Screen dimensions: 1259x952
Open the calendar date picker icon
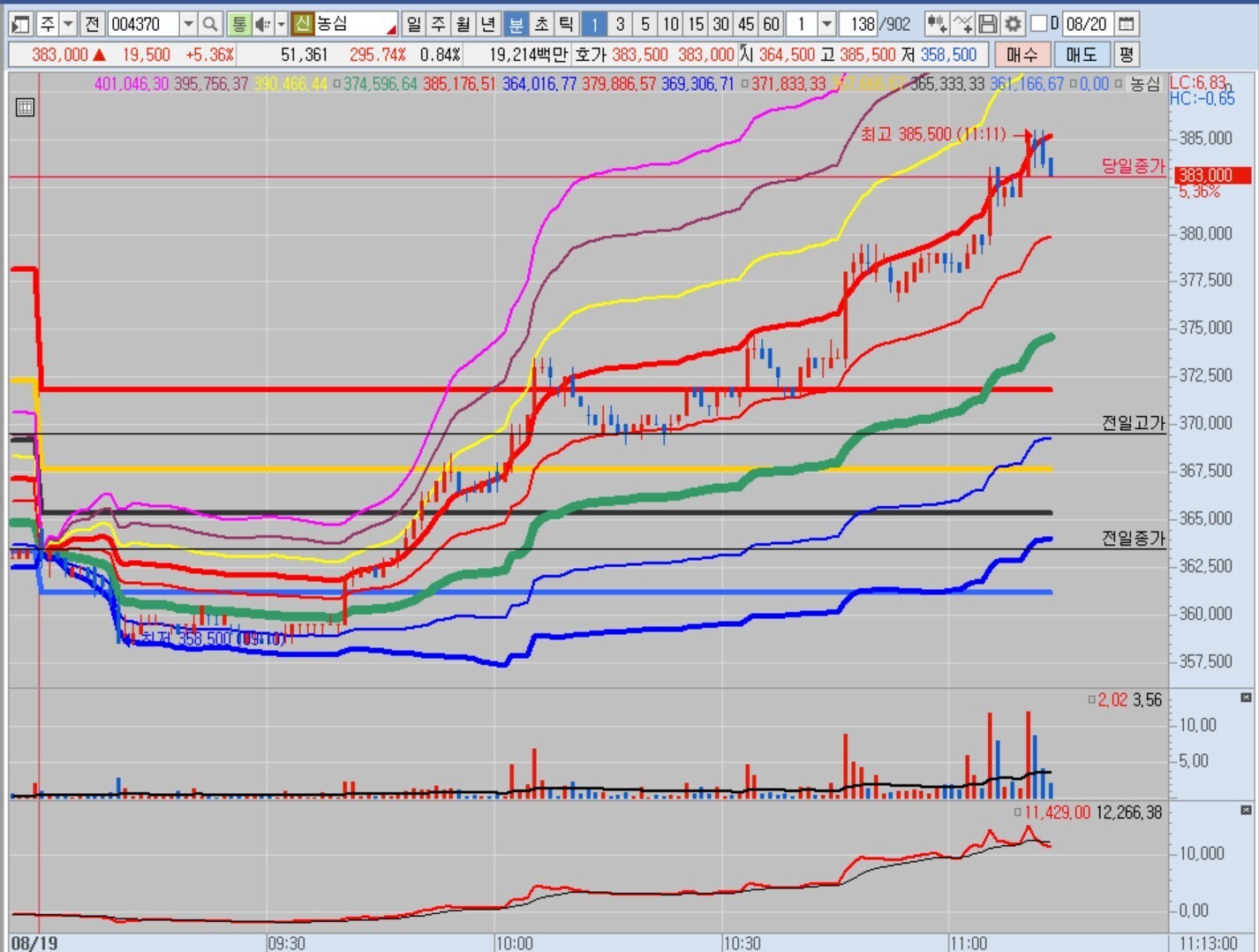click(1126, 24)
